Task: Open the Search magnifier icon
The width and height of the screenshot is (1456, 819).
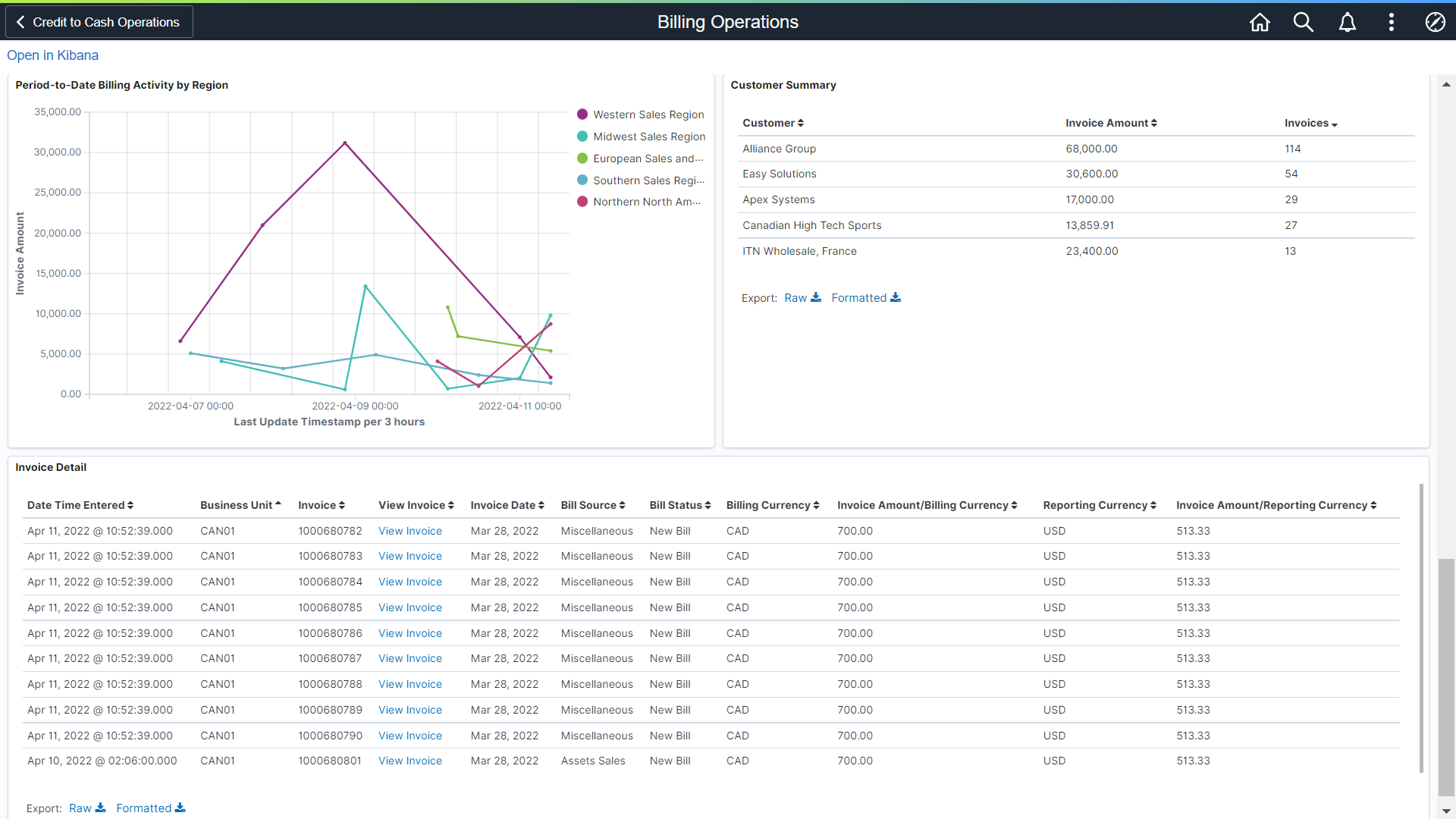Action: (x=1304, y=22)
